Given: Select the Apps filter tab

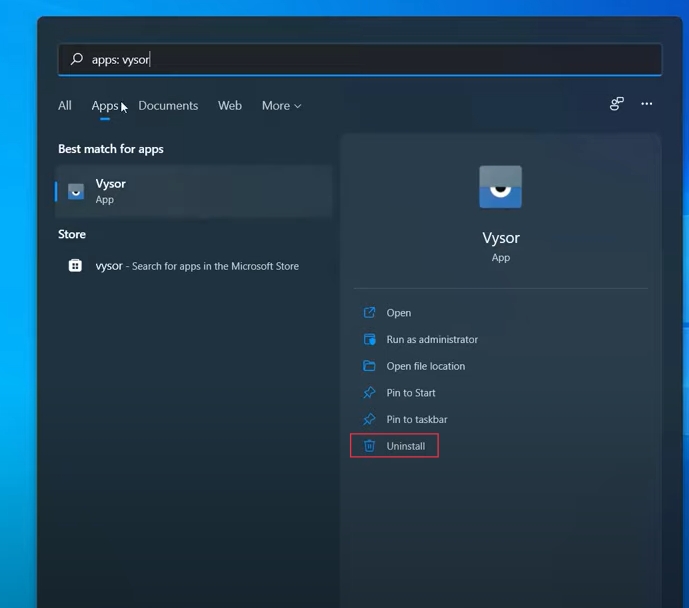Looking at the screenshot, I should [x=105, y=106].
